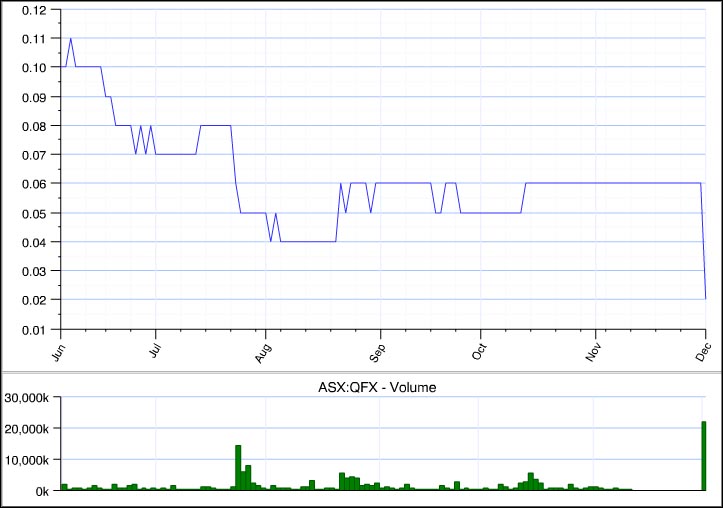
Task: Click the price line's low point at 0.02
Action: 705,298
